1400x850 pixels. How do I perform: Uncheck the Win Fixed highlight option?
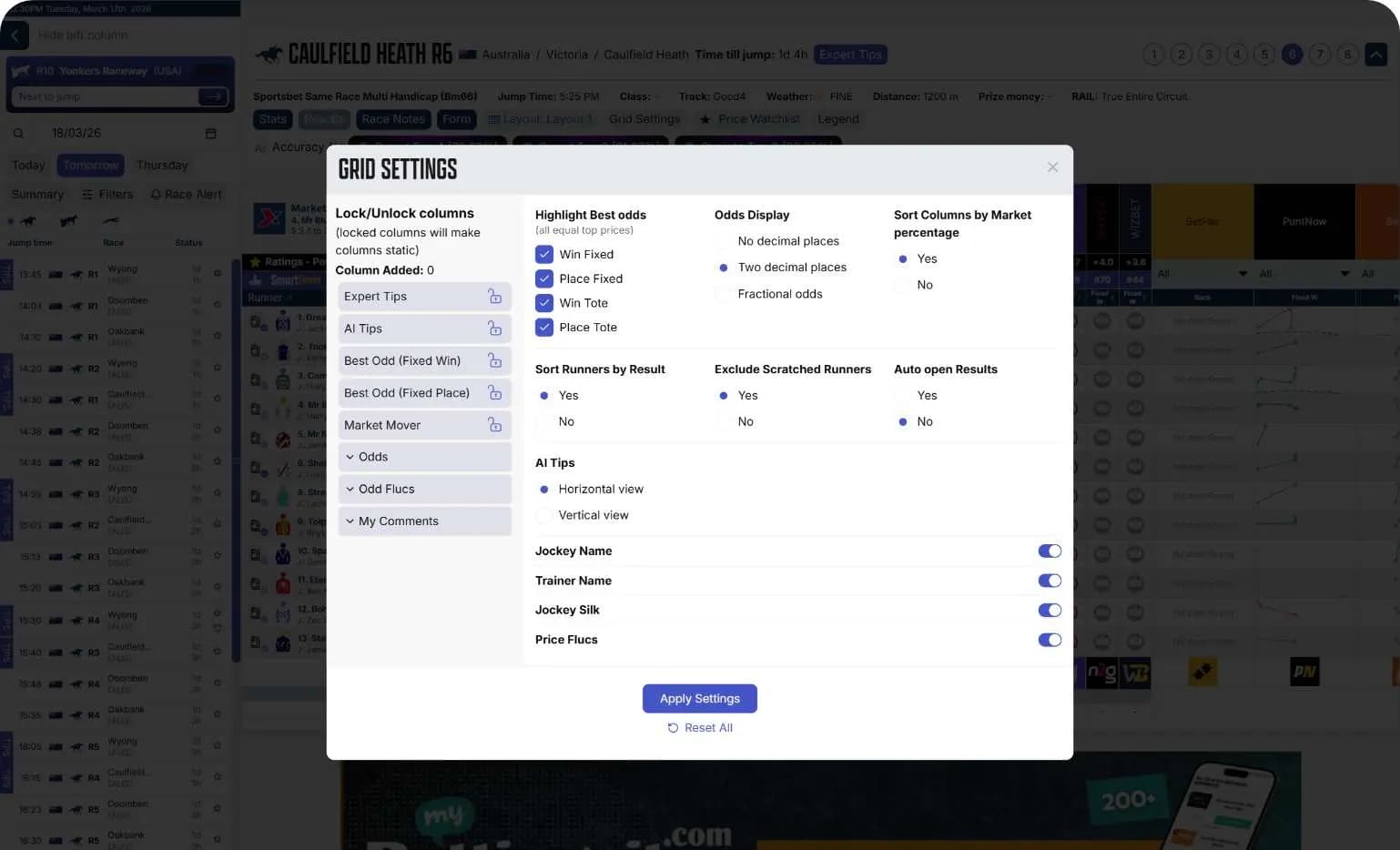544,254
